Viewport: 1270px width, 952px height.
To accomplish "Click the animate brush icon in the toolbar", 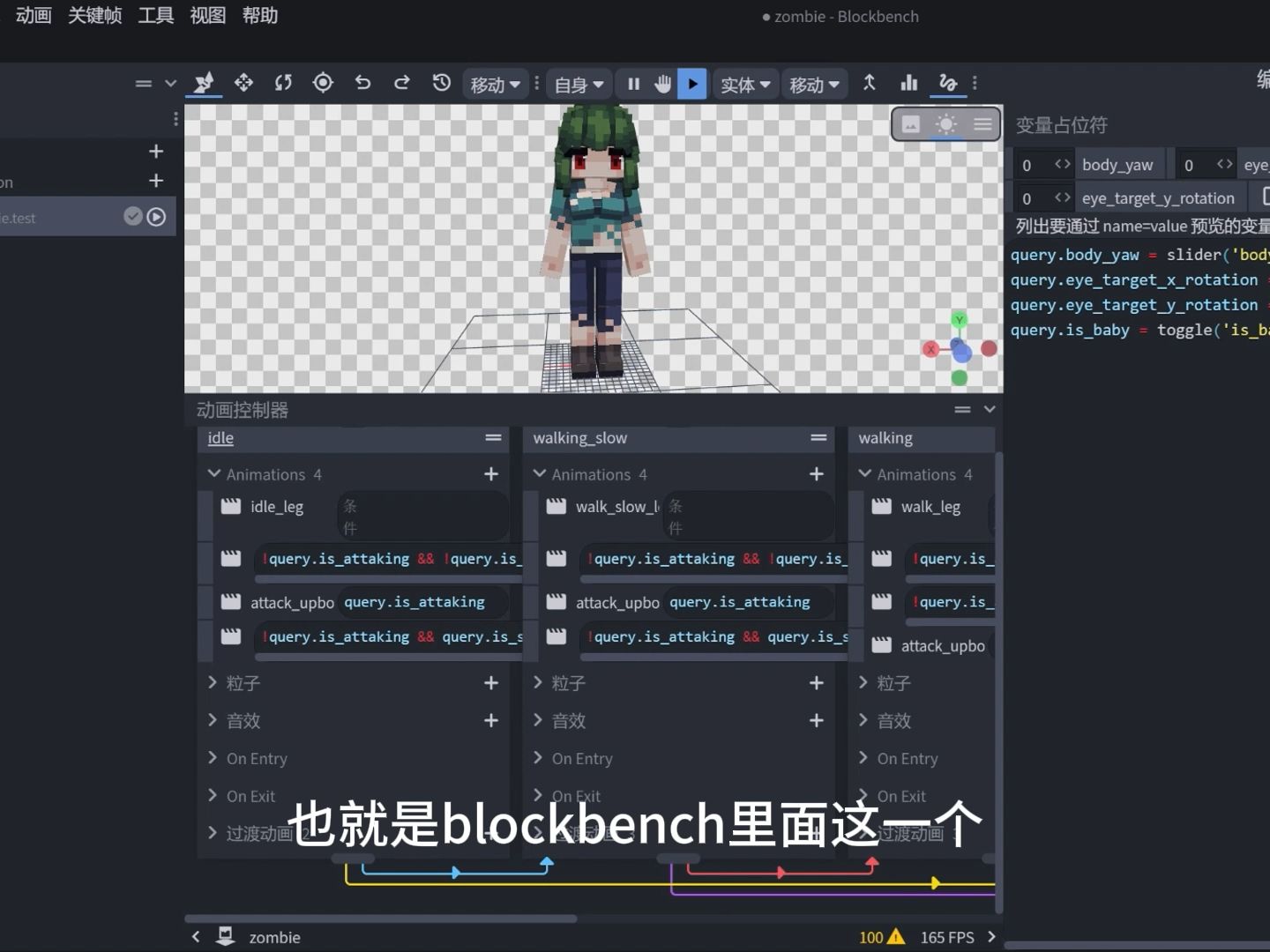I will tap(205, 82).
